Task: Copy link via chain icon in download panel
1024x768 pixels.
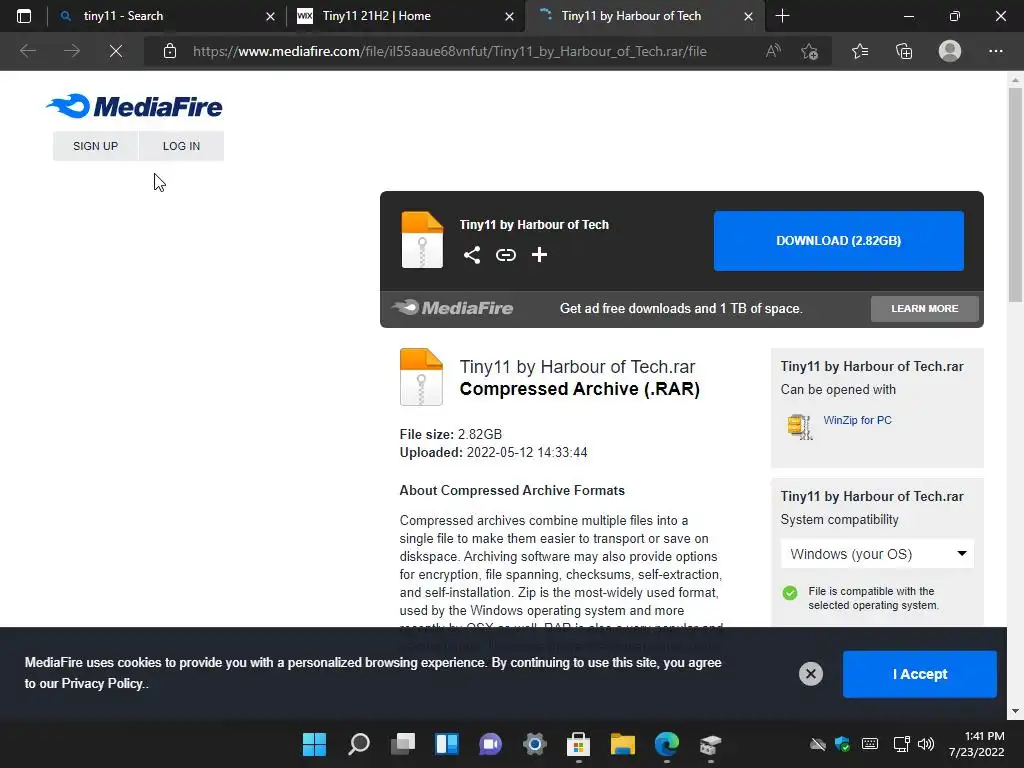Action: click(x=505, y=255)
